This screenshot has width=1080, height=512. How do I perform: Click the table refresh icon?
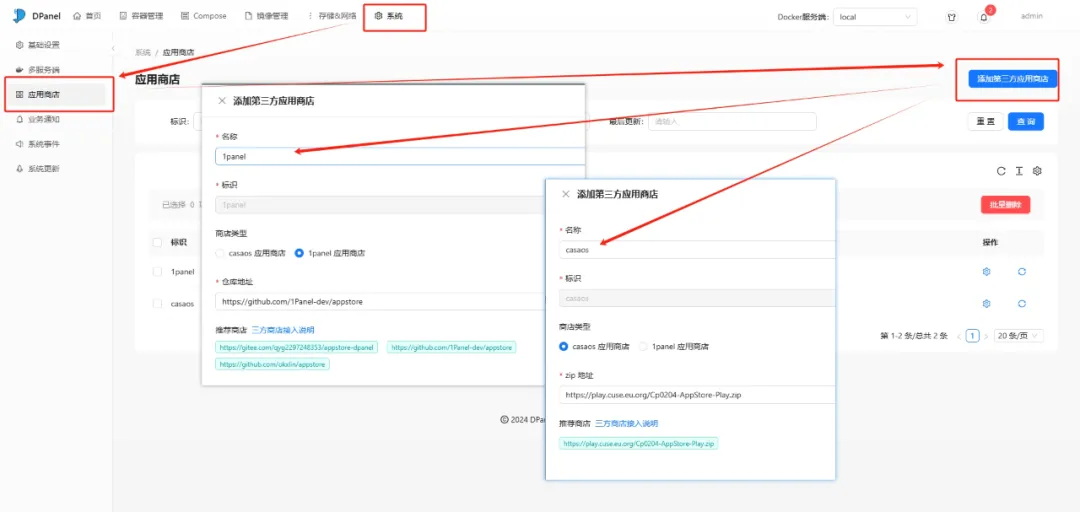point(1000,171)
